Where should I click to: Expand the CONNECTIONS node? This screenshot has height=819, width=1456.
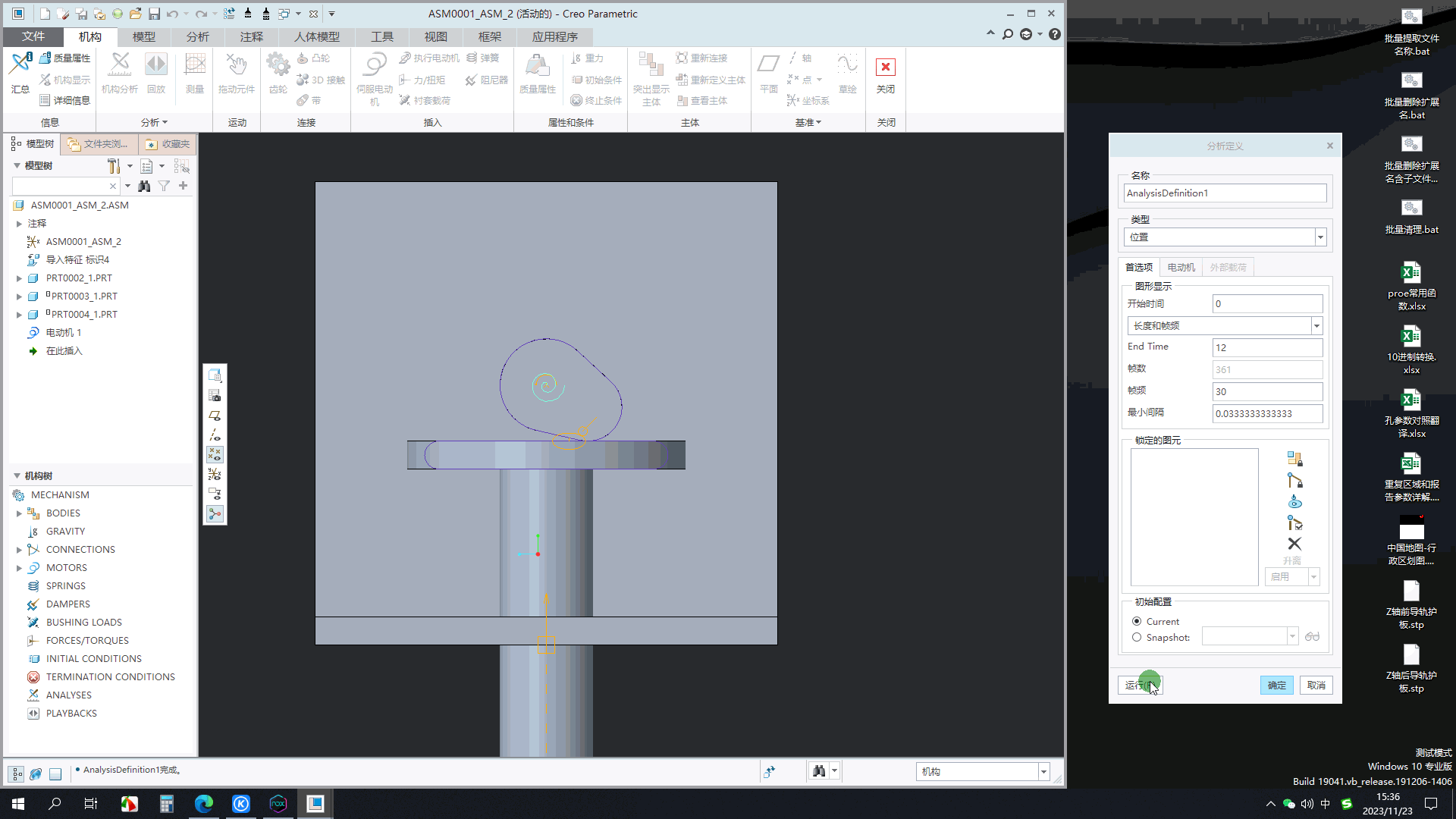19,550
